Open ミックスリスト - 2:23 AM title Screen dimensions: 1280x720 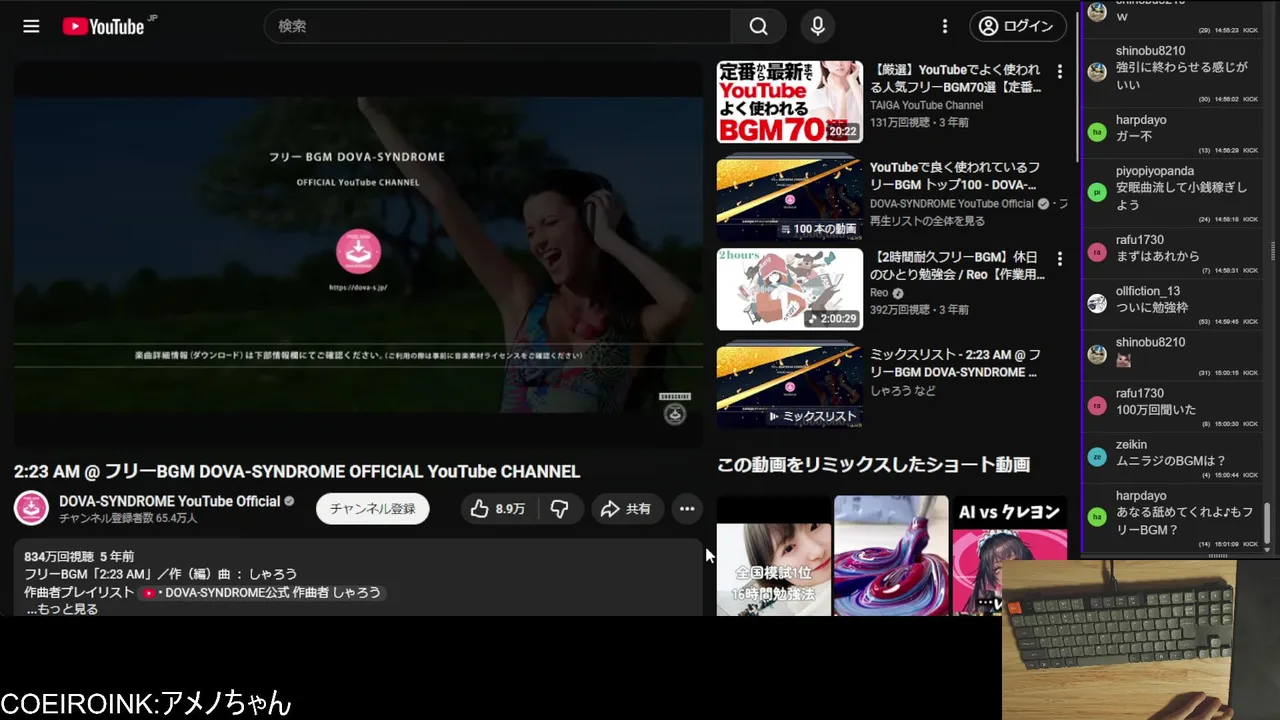click(956, 363)
